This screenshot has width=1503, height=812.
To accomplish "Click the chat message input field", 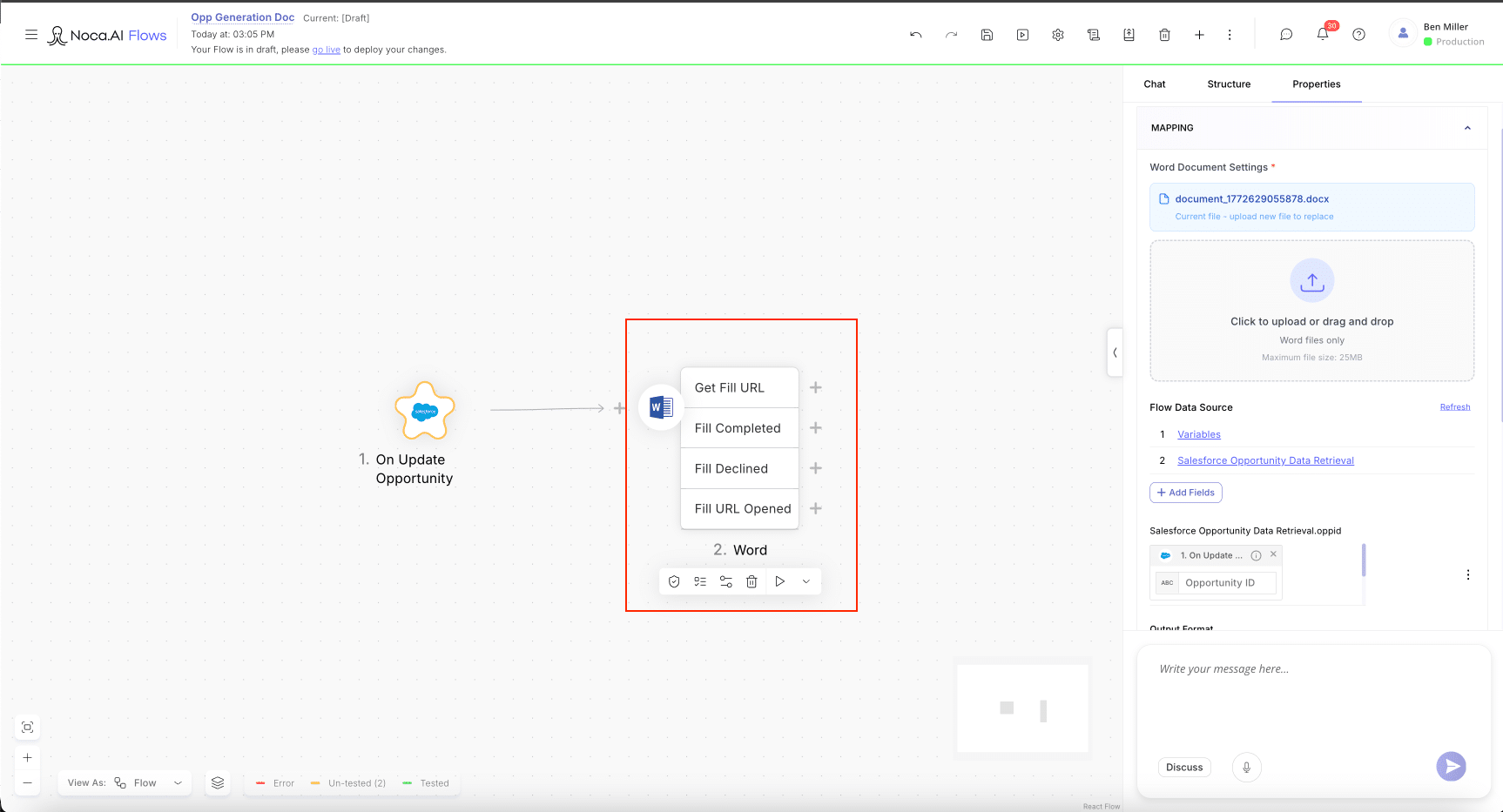I will tap(1313, 696).
